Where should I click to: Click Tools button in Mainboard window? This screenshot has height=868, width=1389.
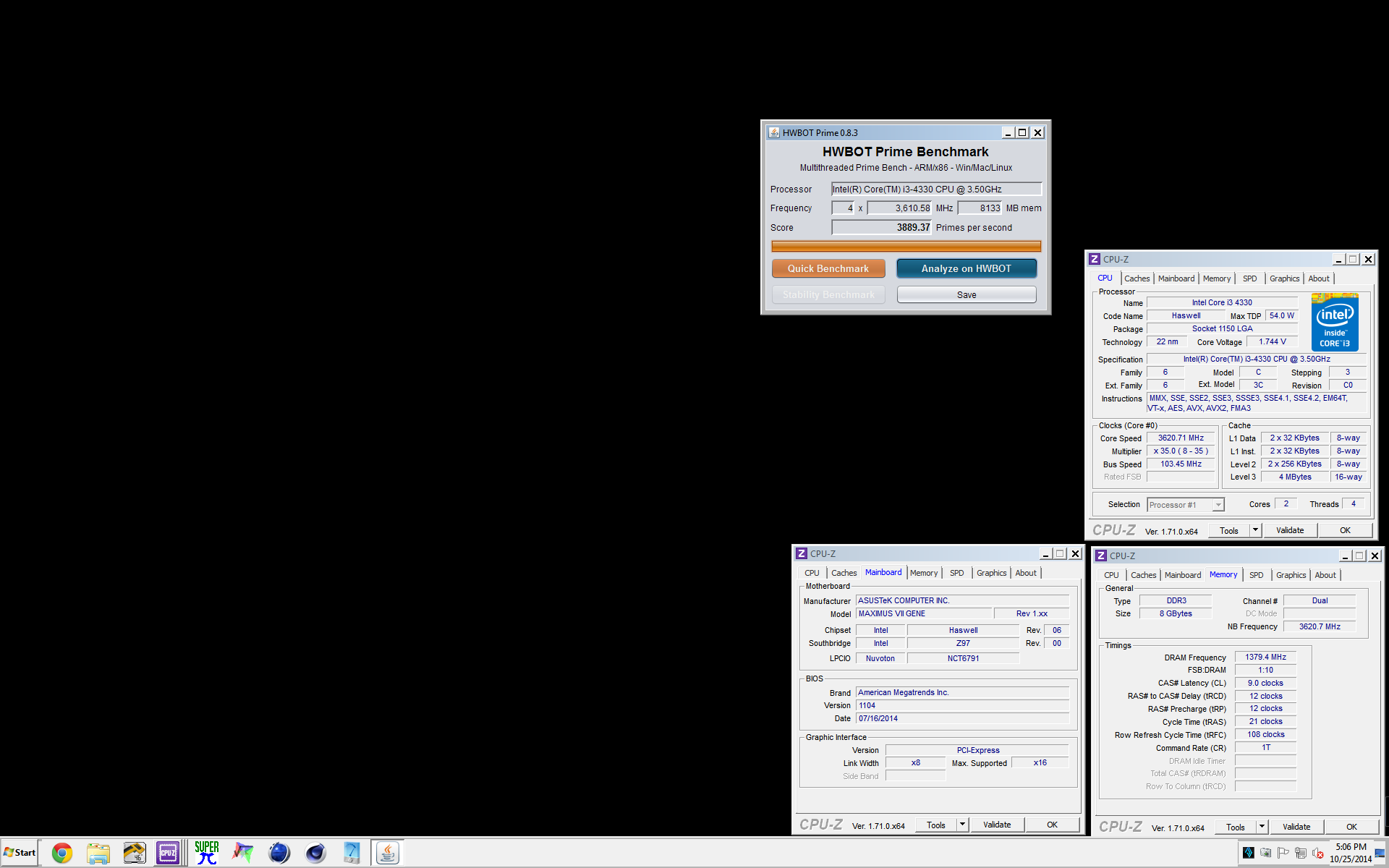pos(936,825)
